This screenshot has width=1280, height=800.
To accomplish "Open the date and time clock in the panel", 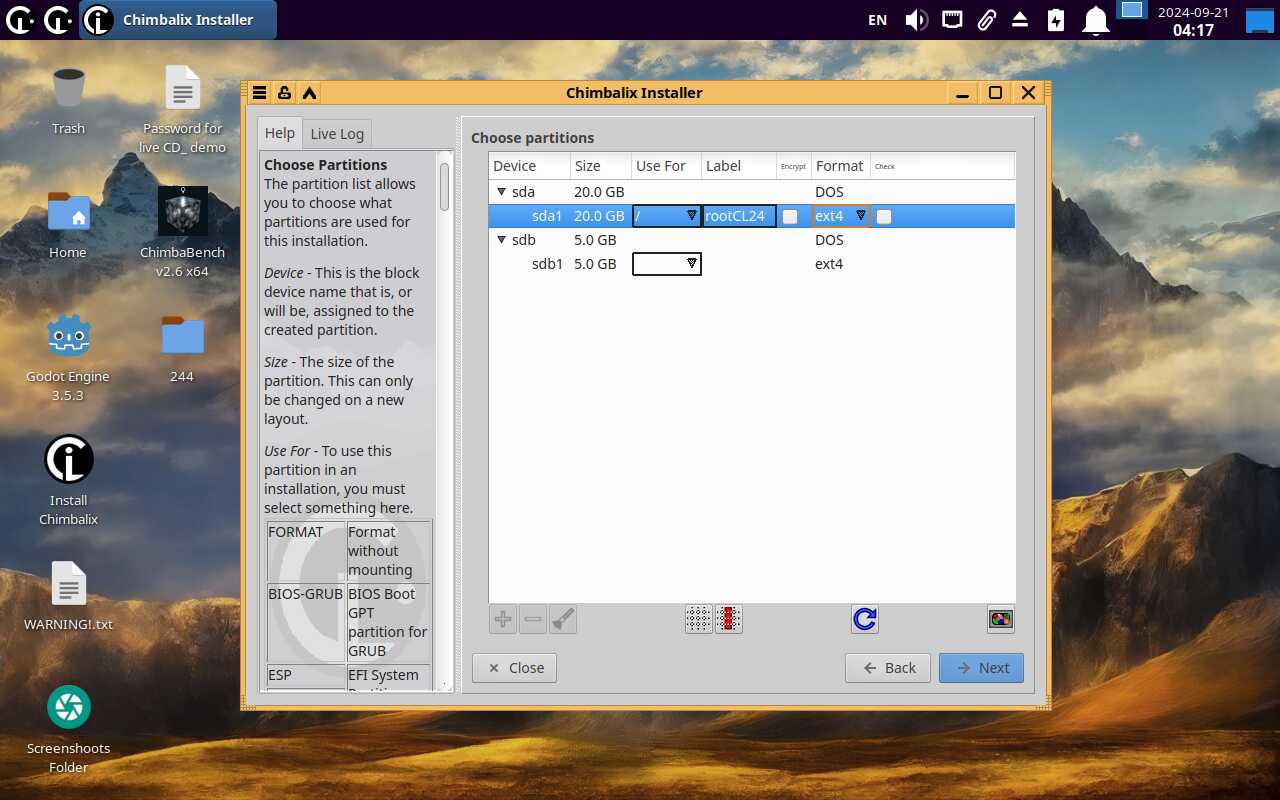I will [x=1193, y=21].
